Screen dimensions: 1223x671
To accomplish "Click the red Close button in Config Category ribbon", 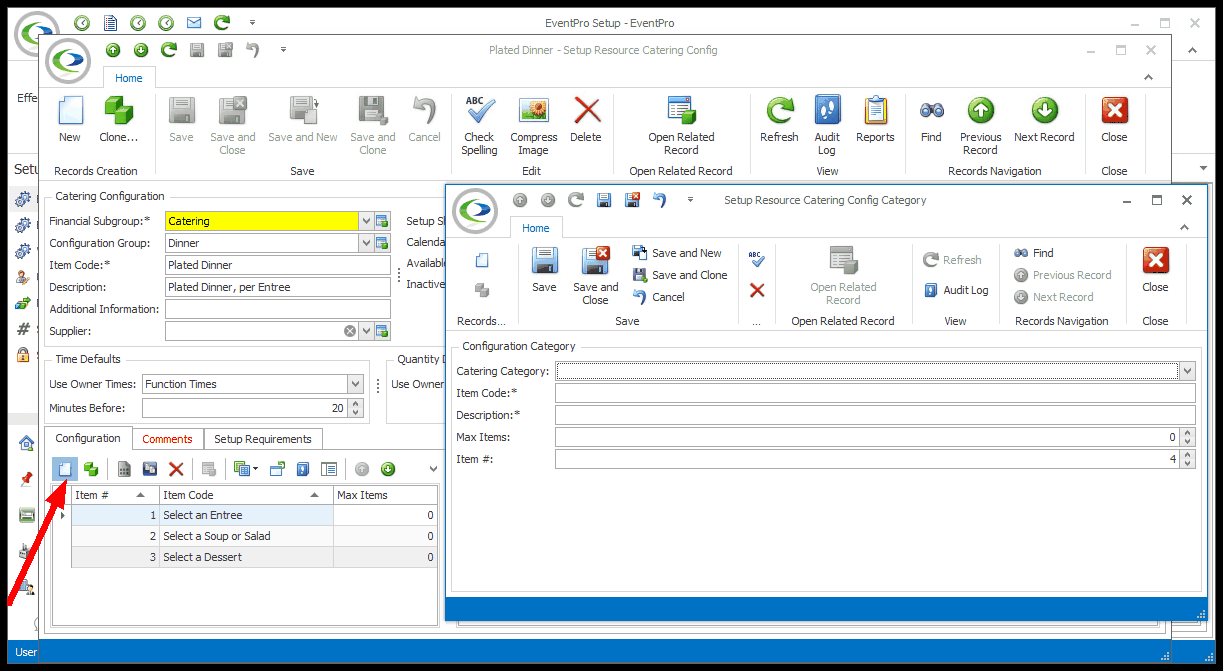I will pyautogui.click(x=1155, y=270).
